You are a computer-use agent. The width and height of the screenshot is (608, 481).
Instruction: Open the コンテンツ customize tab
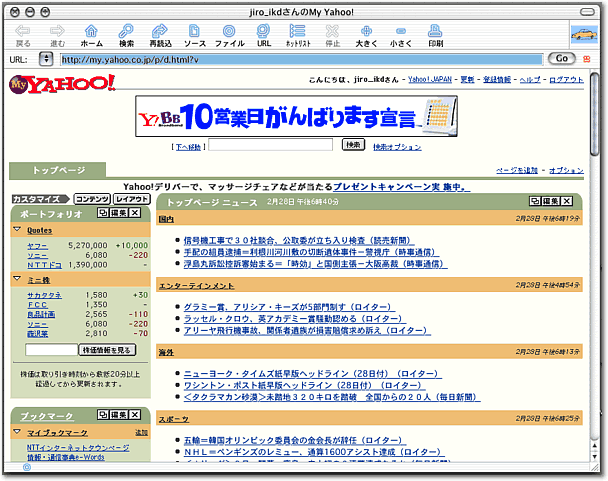pos(92,199)
